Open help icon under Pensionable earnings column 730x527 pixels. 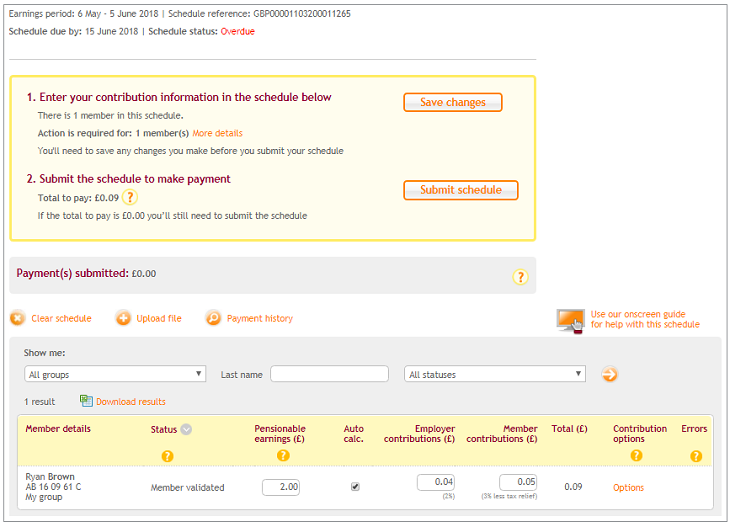[283, 455]
